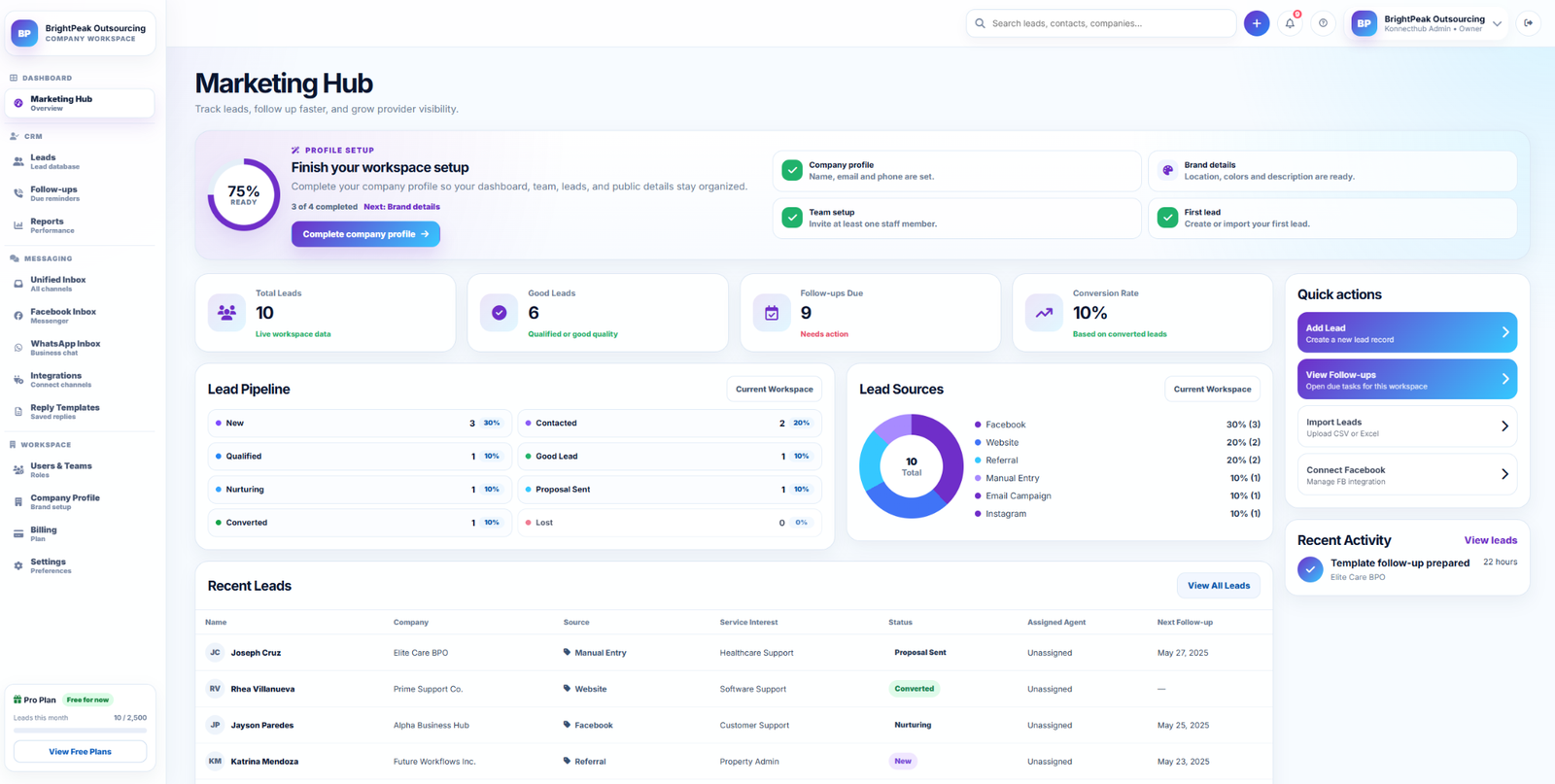Click the Users & Teams icon
The image size is (1555, 784).
coord(17,470)
